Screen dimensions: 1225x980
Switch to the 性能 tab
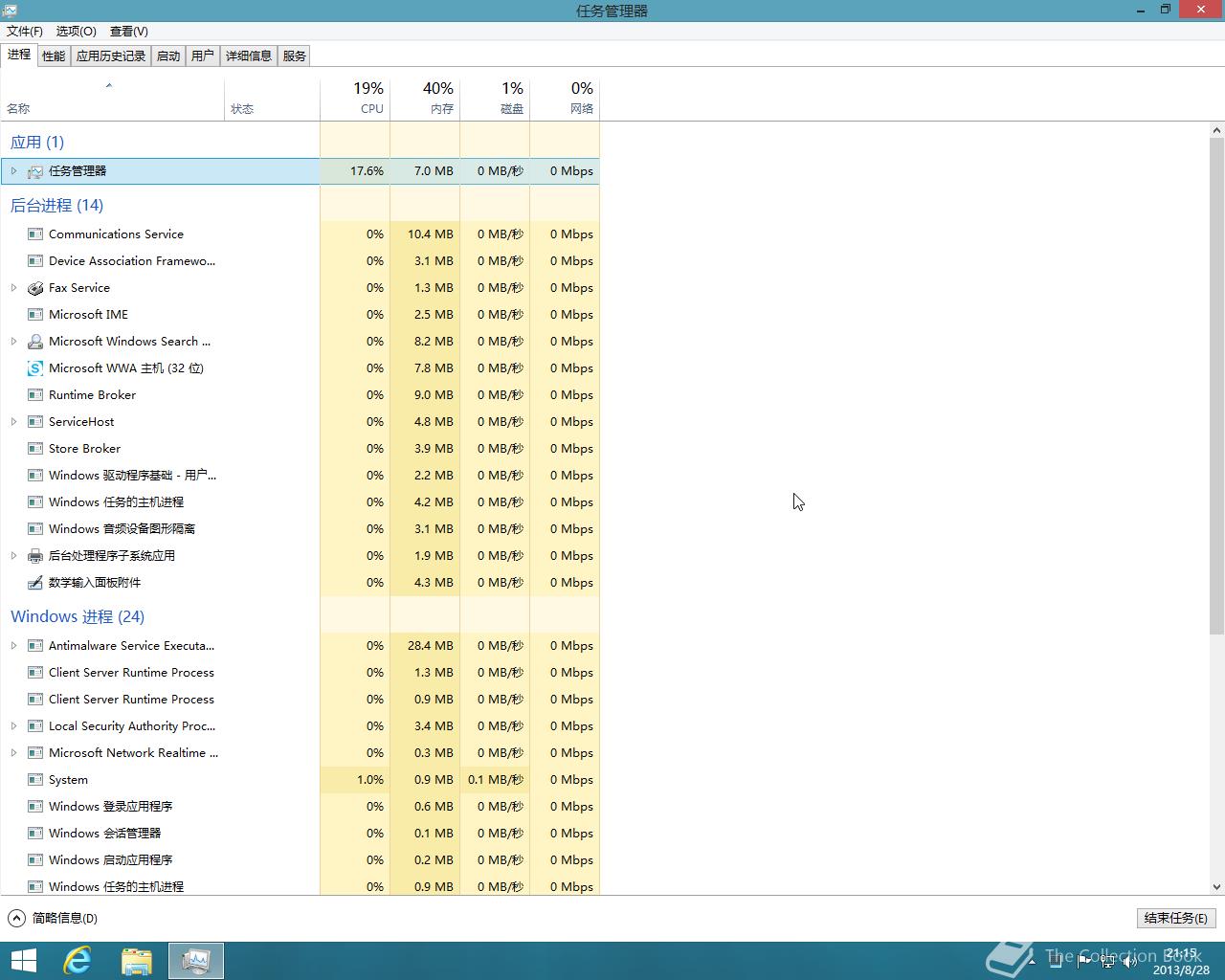(54, 56)
